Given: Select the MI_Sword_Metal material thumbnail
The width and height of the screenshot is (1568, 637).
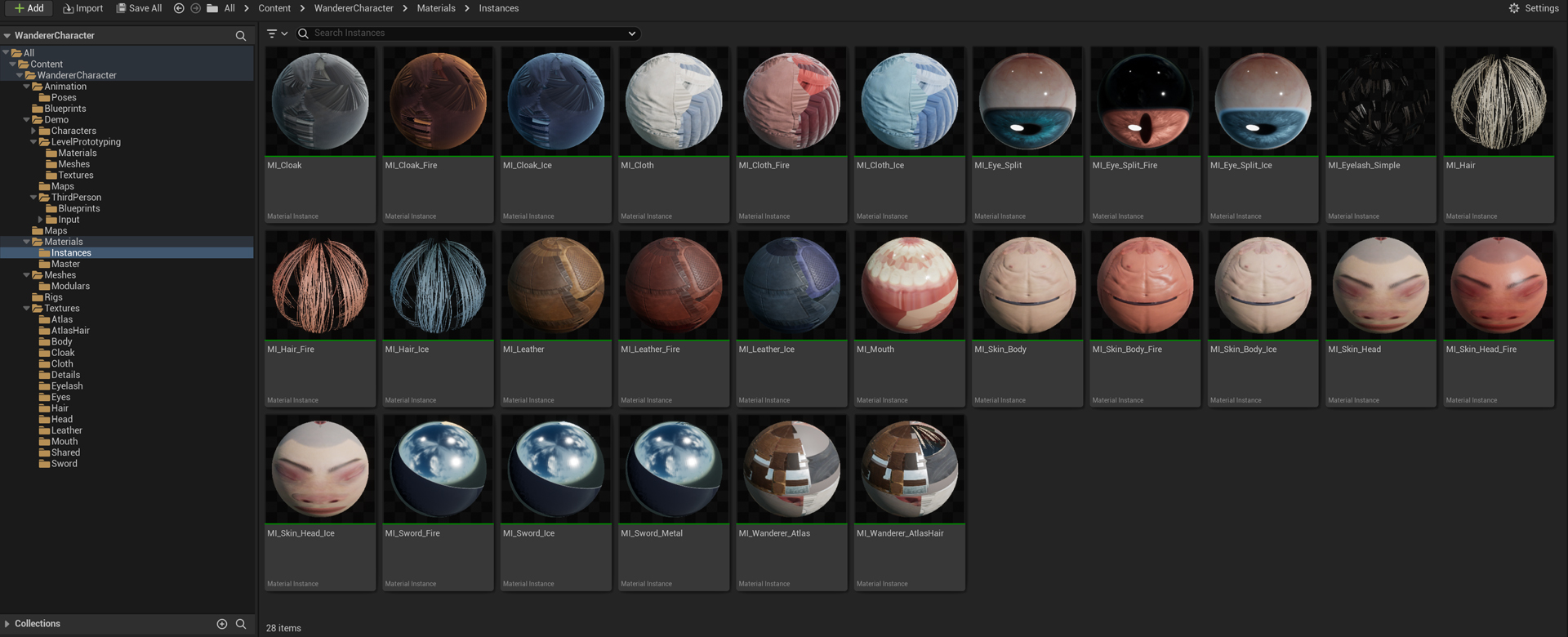Looking at the screenshot, I should (x=674, y=470).
